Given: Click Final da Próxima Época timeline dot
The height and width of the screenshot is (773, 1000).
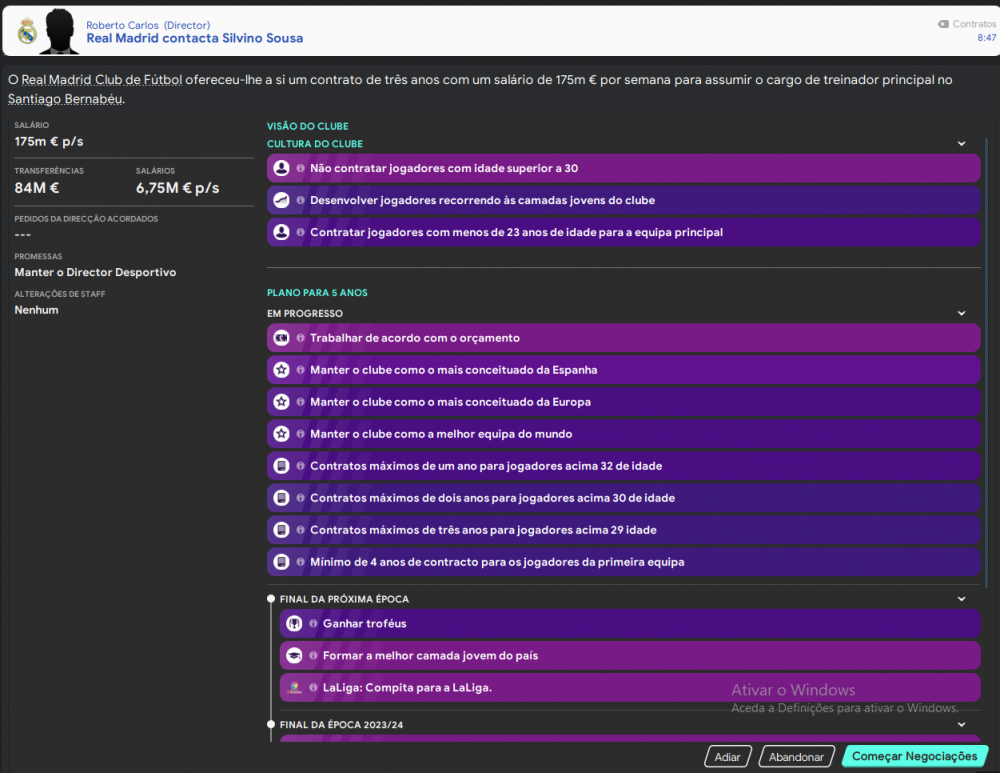Looking at the screenshot, I should click(x=271, y=599).
